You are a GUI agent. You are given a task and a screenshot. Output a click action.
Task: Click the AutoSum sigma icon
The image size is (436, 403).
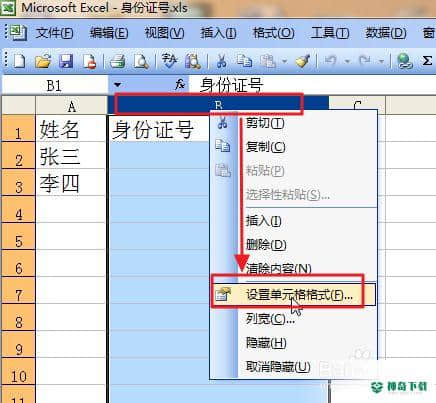pos(427,61)
